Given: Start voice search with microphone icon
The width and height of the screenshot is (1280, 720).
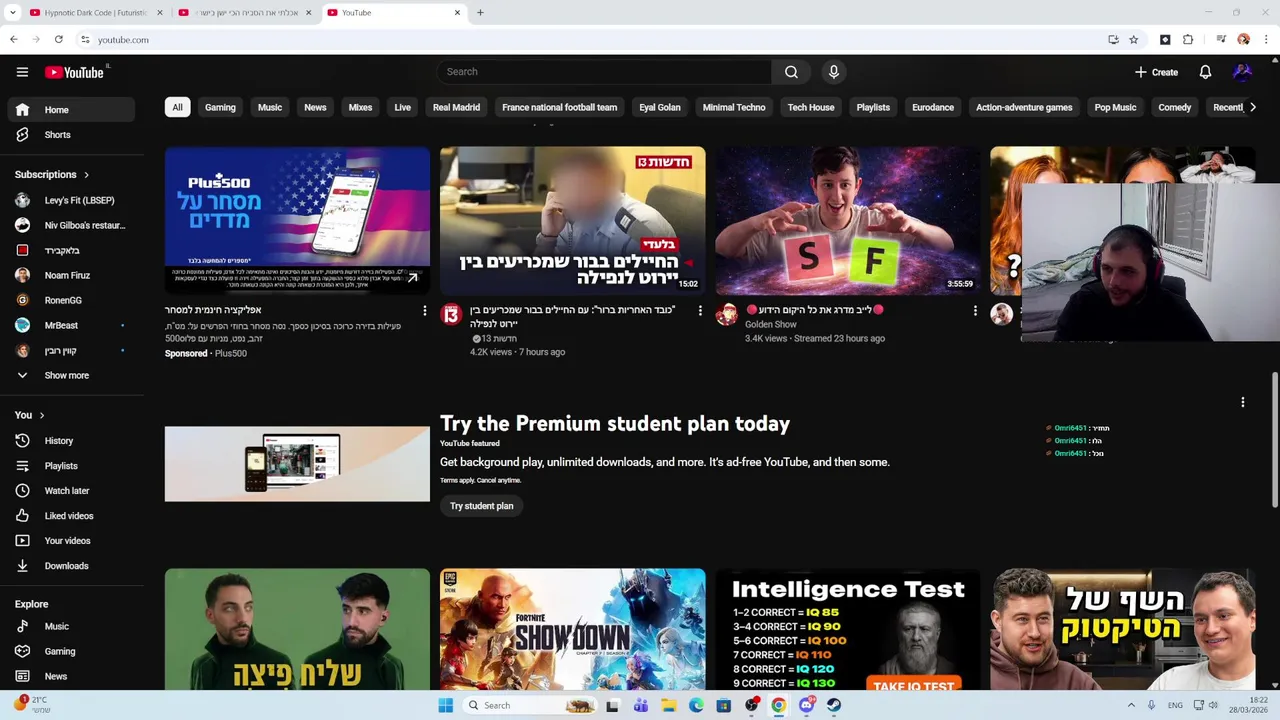Looking at the screenshot, I should point(833,72).
